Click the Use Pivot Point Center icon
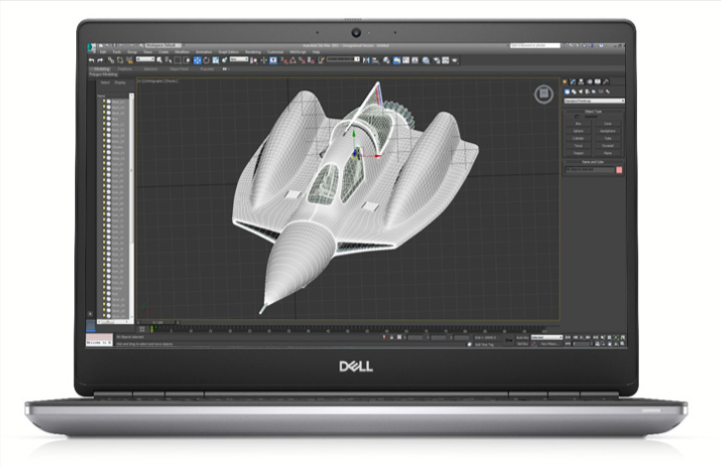721x467 pixels. click(253, 60)
